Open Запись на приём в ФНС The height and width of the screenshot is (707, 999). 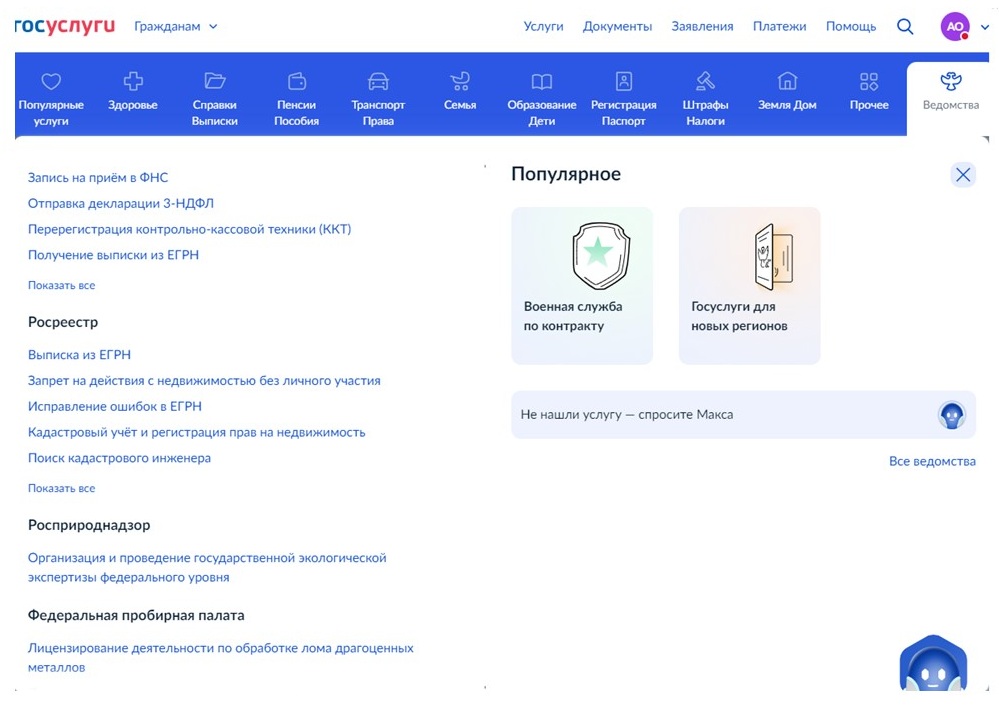pos(98,178)
